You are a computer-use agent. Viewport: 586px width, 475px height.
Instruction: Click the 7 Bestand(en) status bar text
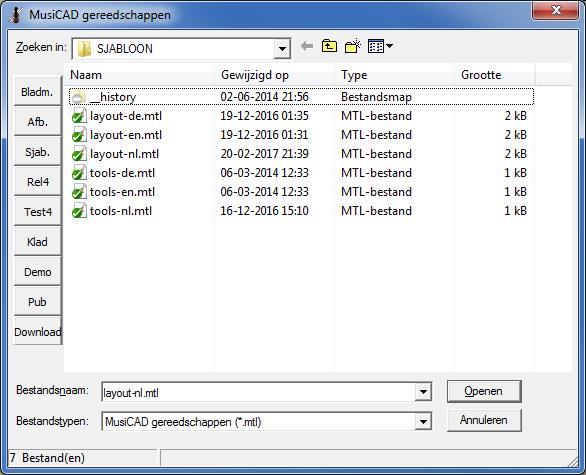click(x=47, y=458)
